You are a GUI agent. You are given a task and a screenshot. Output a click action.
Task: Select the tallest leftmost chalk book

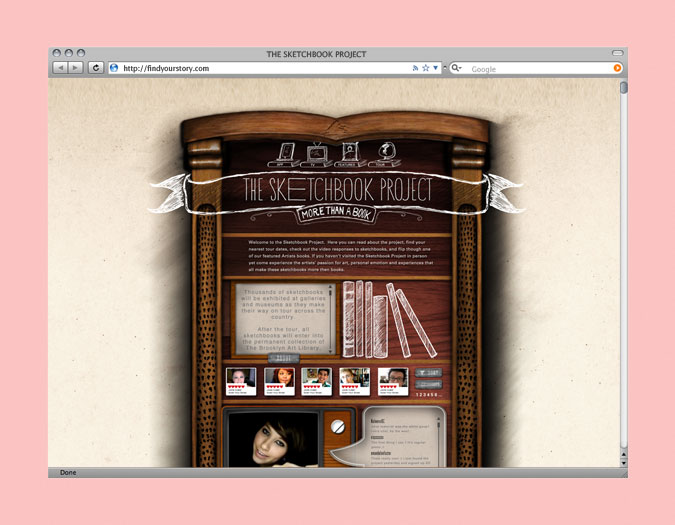349,319
